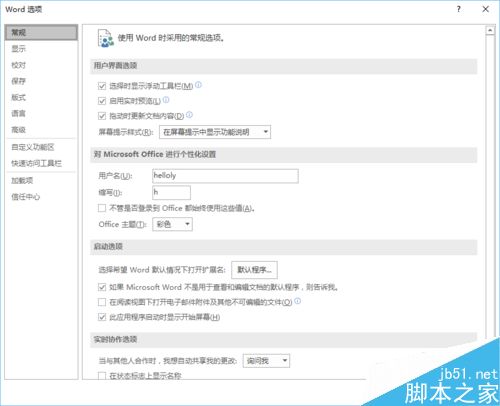Click info icon beside 启用实时预览
Image resolution: width=500 pixels, height=406 pixels.
[x=166, y=99]
